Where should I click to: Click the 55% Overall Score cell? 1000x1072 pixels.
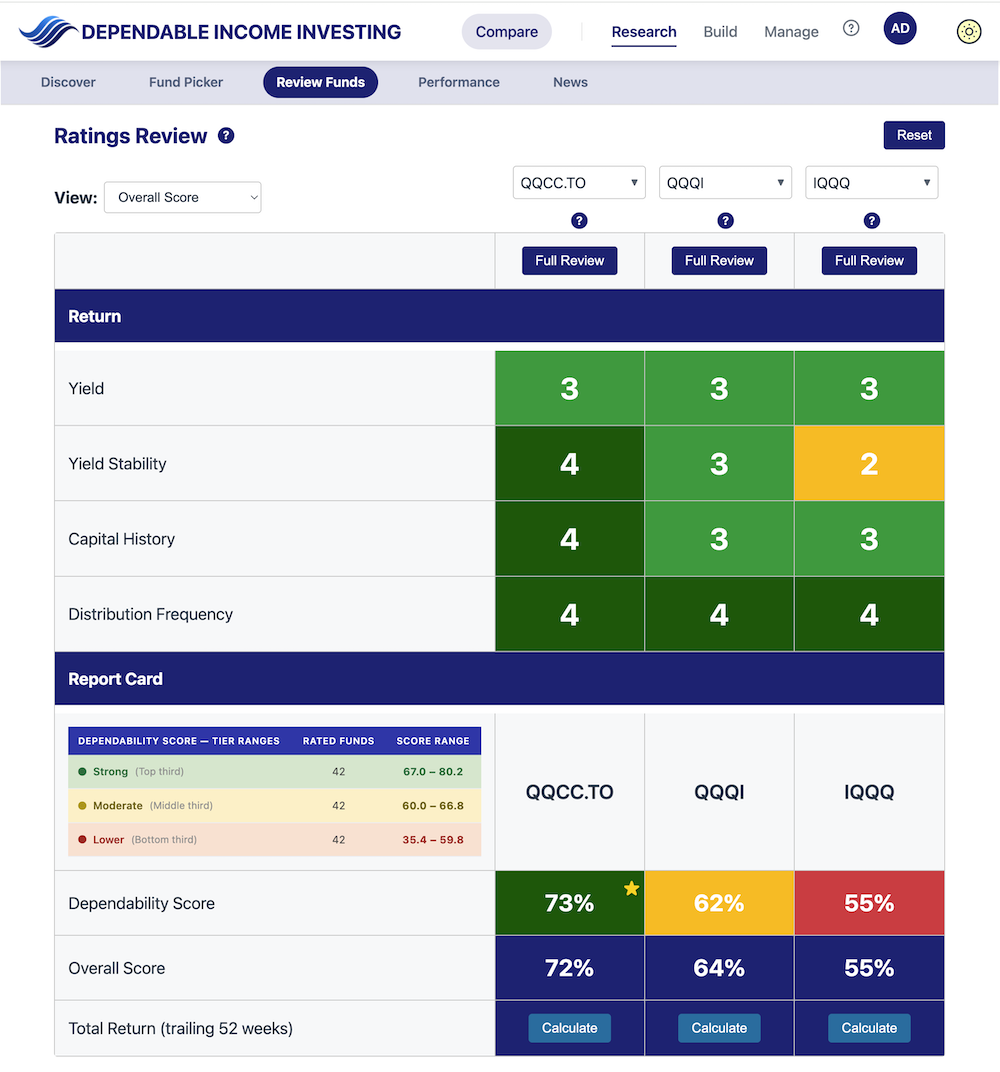pos(869,968)
